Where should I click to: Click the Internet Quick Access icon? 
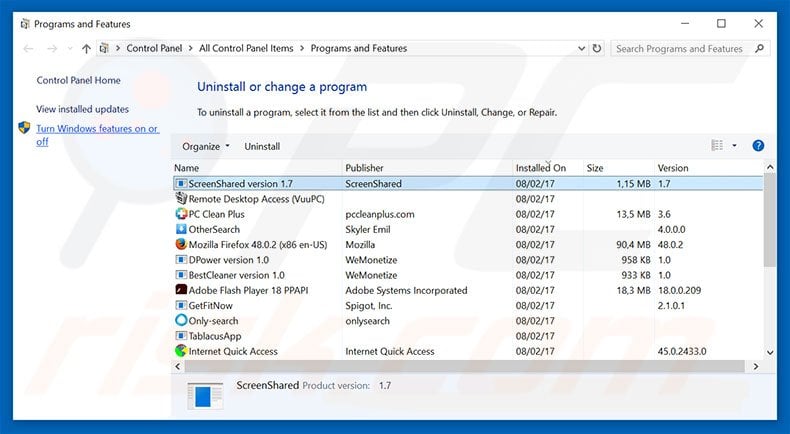point(181,351)
